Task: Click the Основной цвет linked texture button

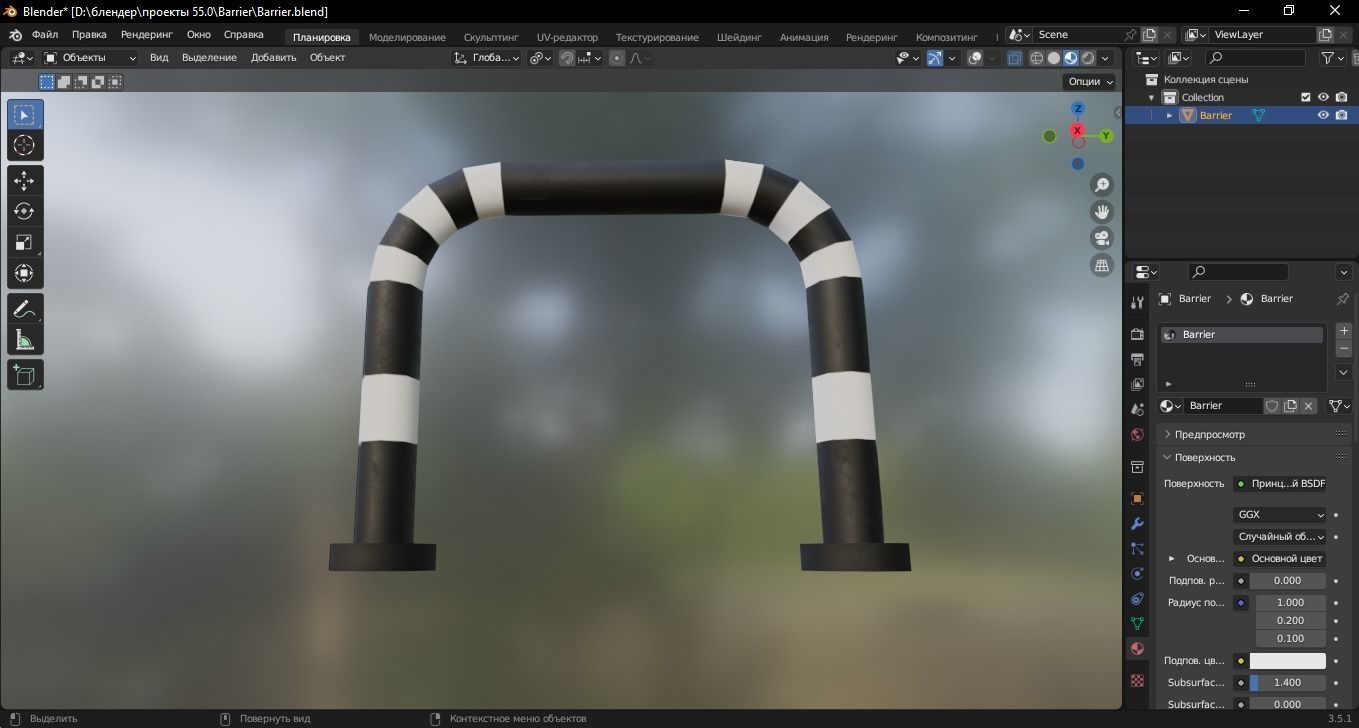Action: (1279, 559)
